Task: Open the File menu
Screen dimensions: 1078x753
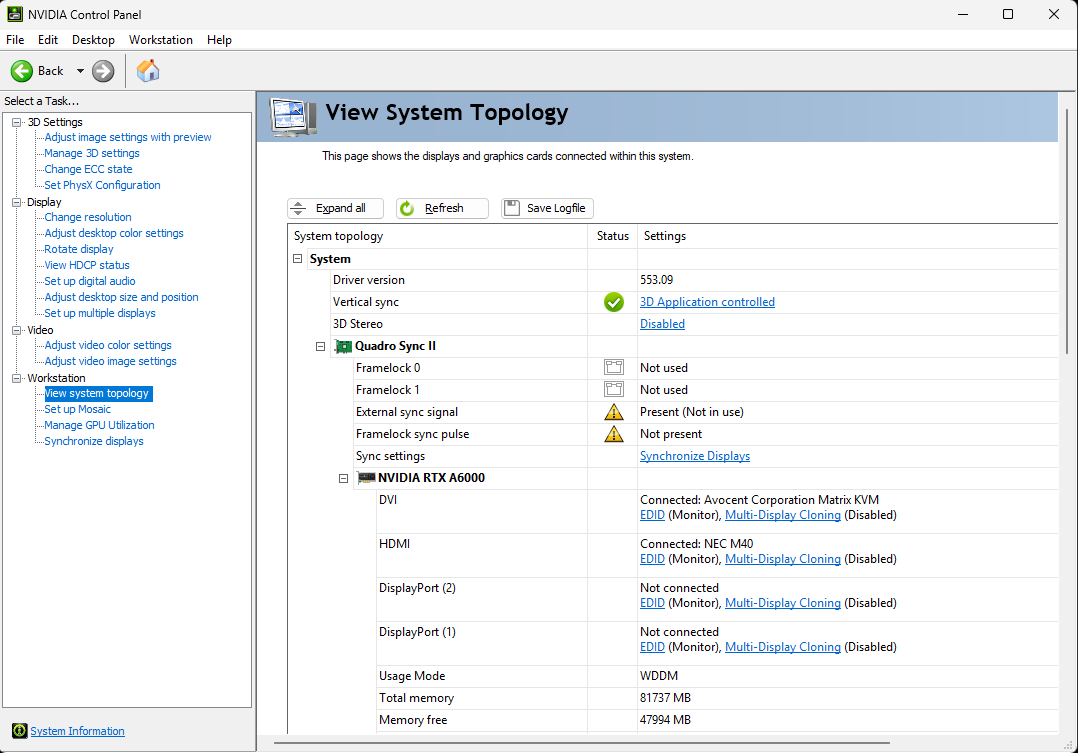Action: 15,40
